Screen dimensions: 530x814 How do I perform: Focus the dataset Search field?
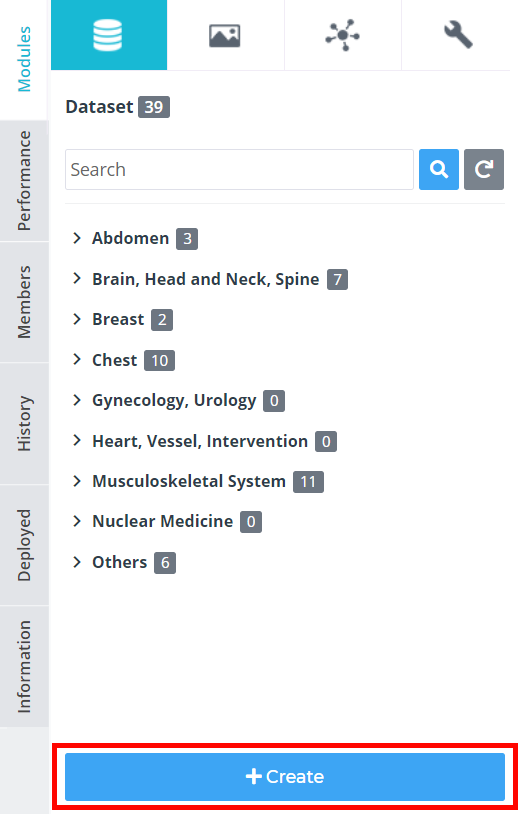tap(239, 169)
